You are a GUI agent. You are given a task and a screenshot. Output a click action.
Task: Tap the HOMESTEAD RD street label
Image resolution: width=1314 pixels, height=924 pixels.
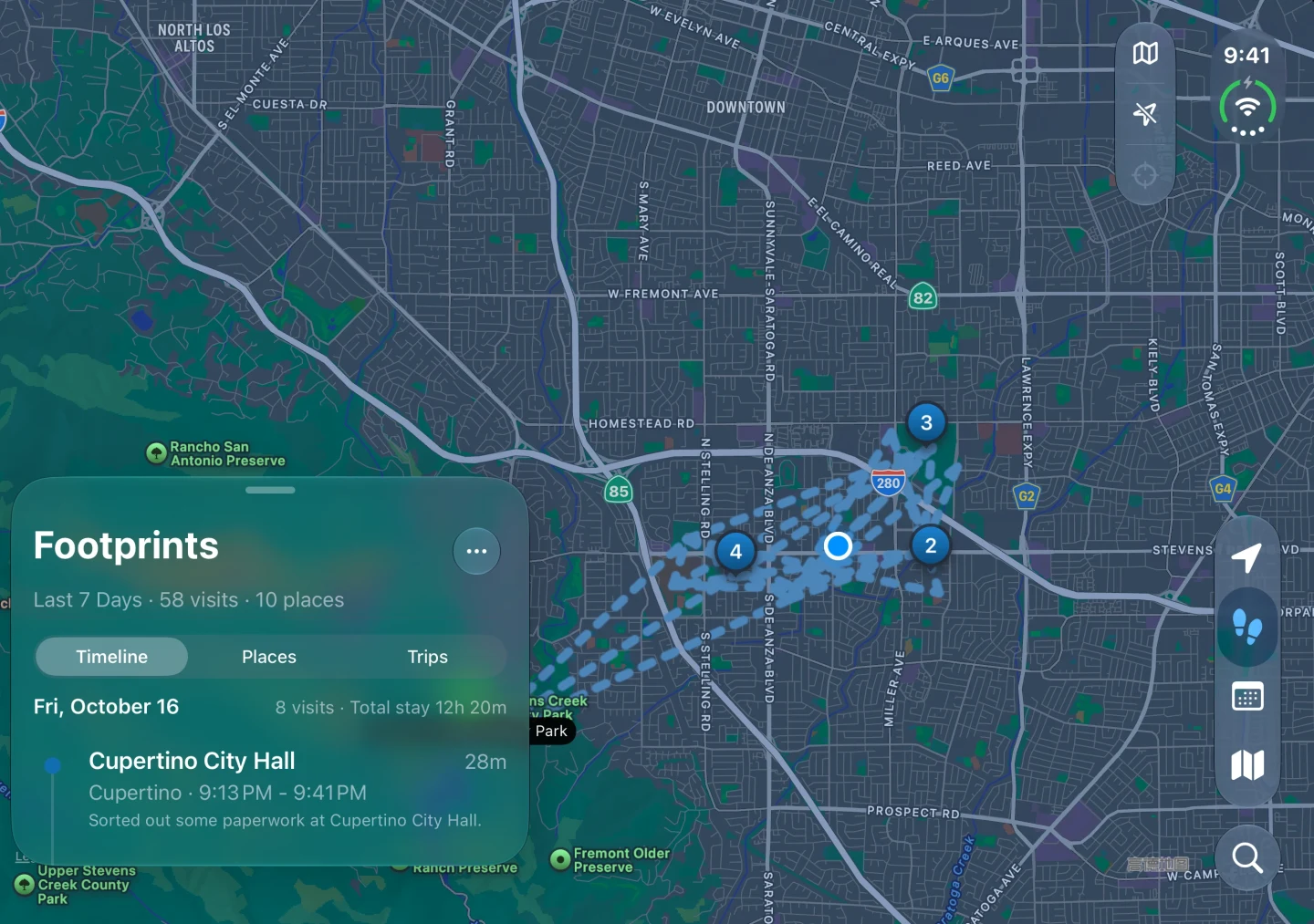[x=641, y=423]
